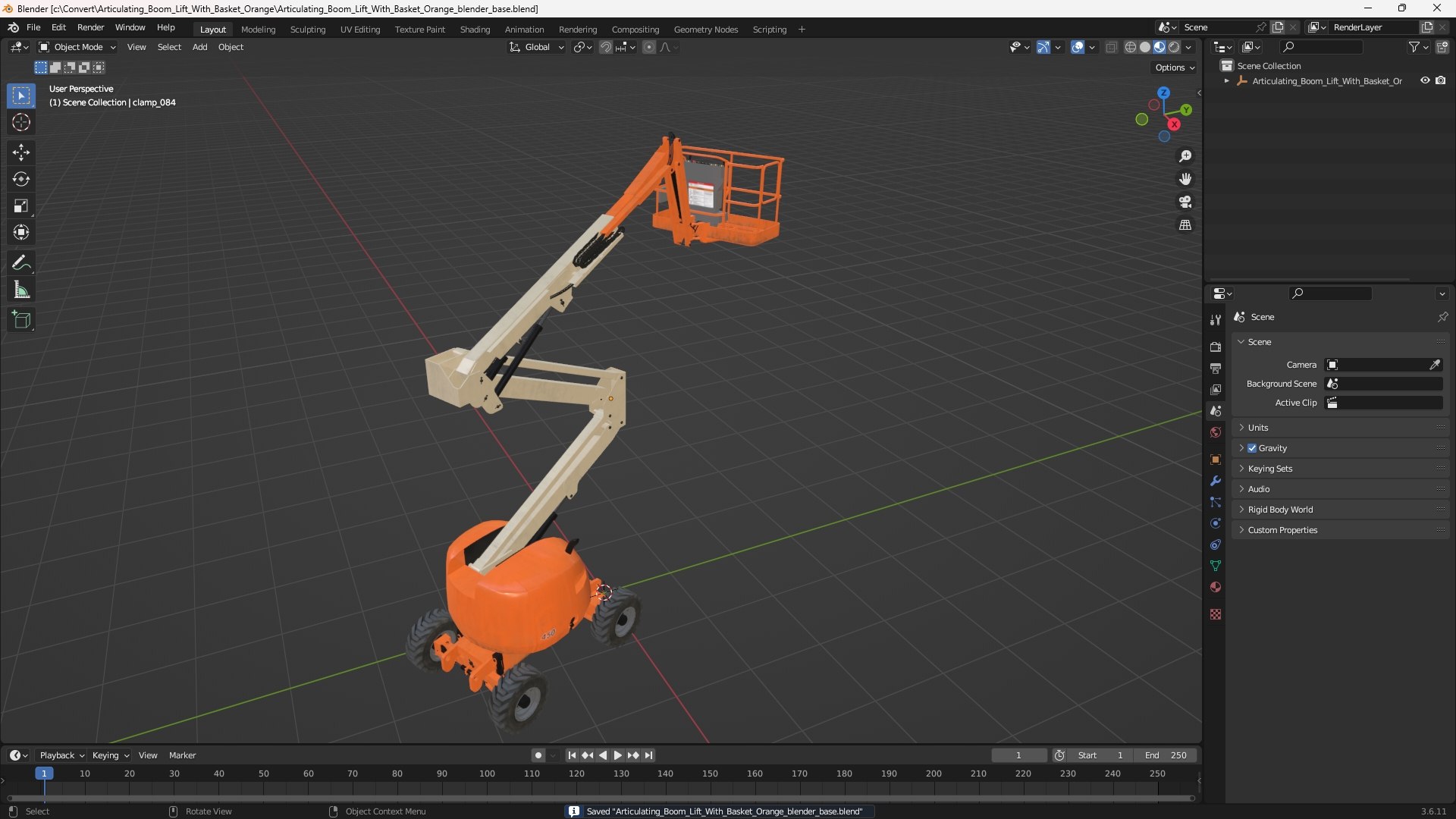Viewport: 1456px width, 819px height.
Task: Open the File menu
Action: (x=33, y=27)
